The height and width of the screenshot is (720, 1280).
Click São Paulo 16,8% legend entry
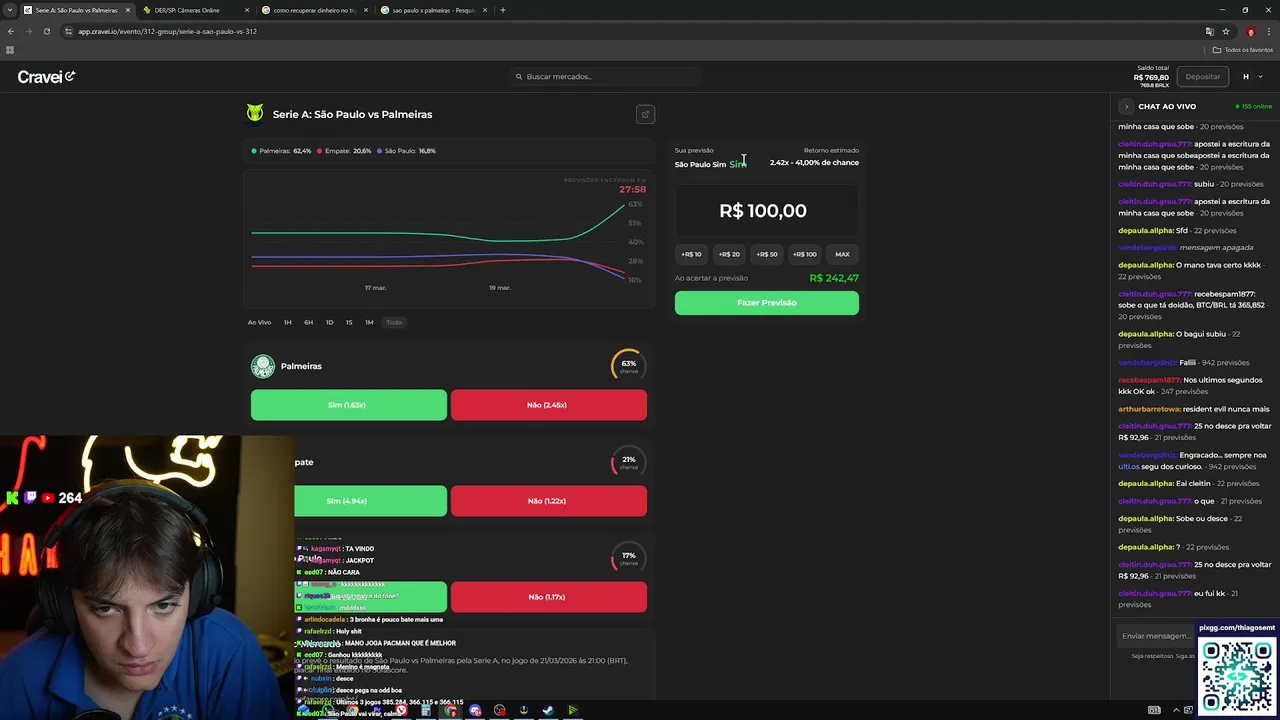coord(407,151)
